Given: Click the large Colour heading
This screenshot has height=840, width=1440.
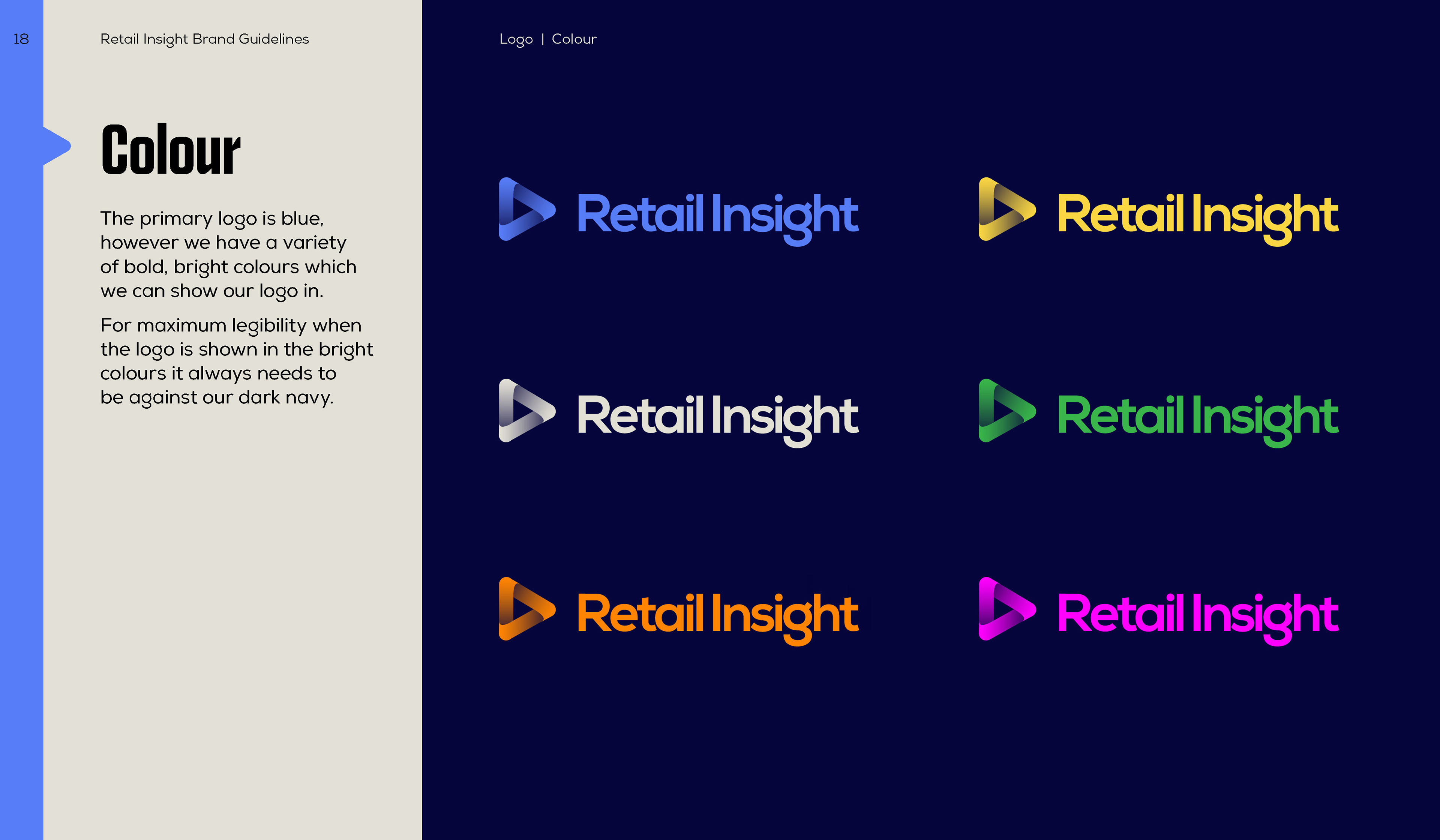Looking at the screenshot, I should 171,150.
